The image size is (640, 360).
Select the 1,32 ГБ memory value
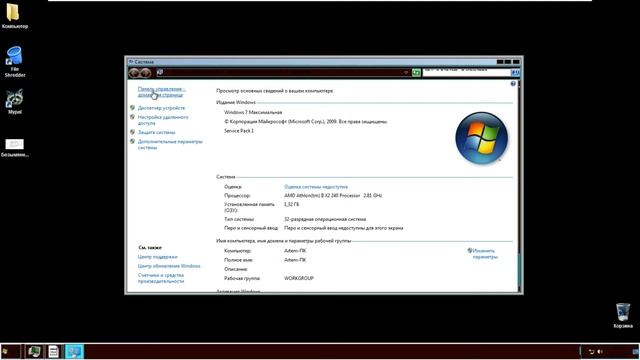[291, 204]
